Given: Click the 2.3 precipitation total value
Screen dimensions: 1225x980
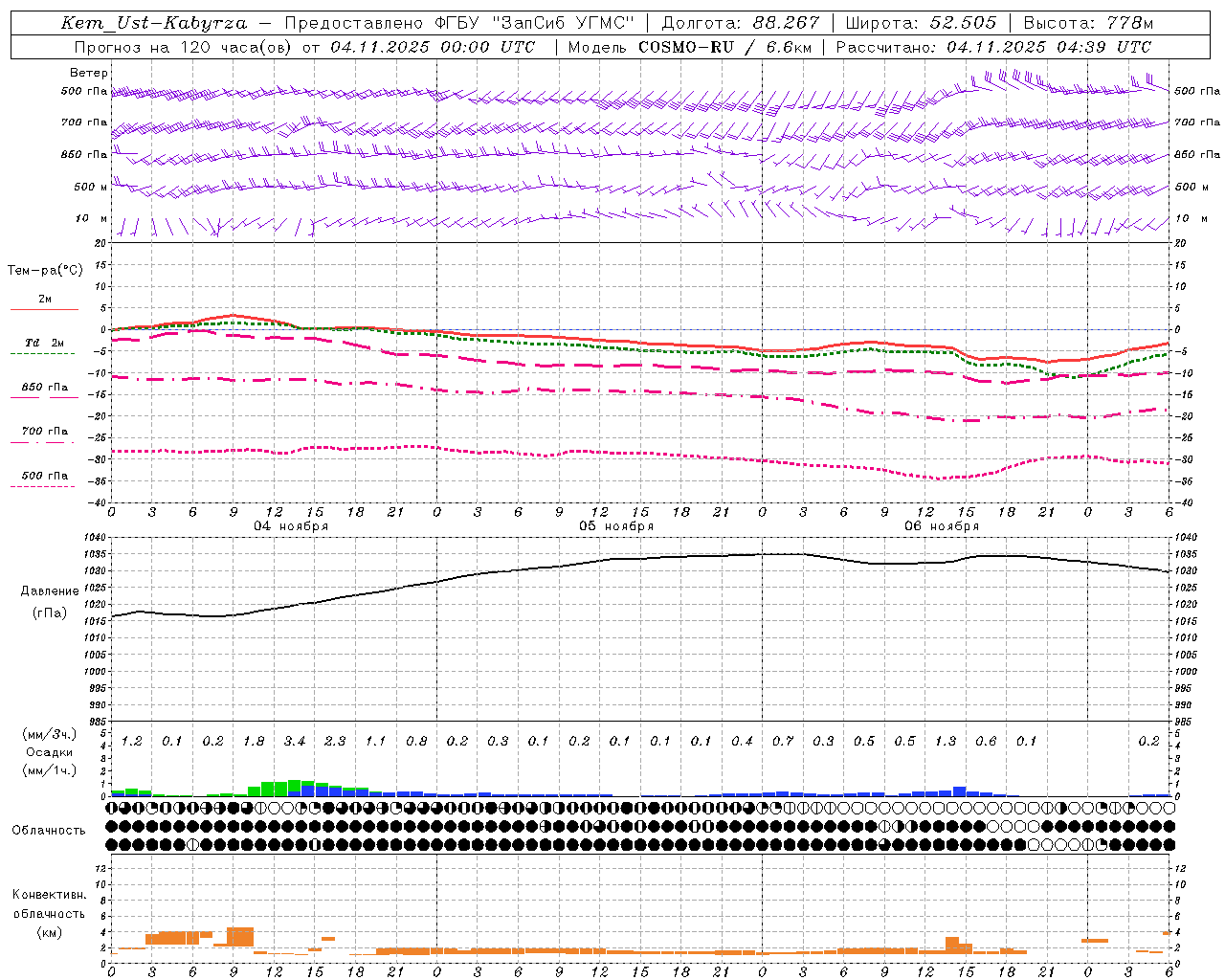Looking at the screenshot, I should [x=335, y=742].
